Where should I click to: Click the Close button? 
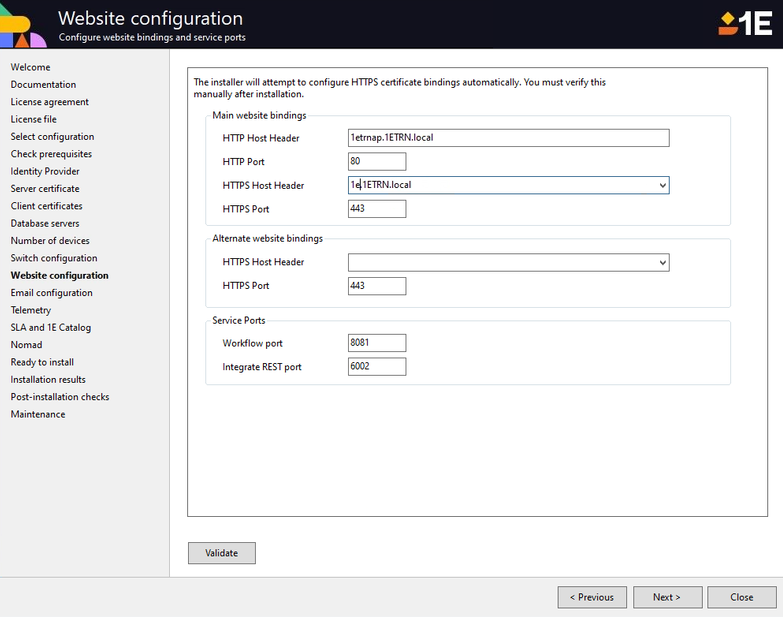tap(741, 597)
